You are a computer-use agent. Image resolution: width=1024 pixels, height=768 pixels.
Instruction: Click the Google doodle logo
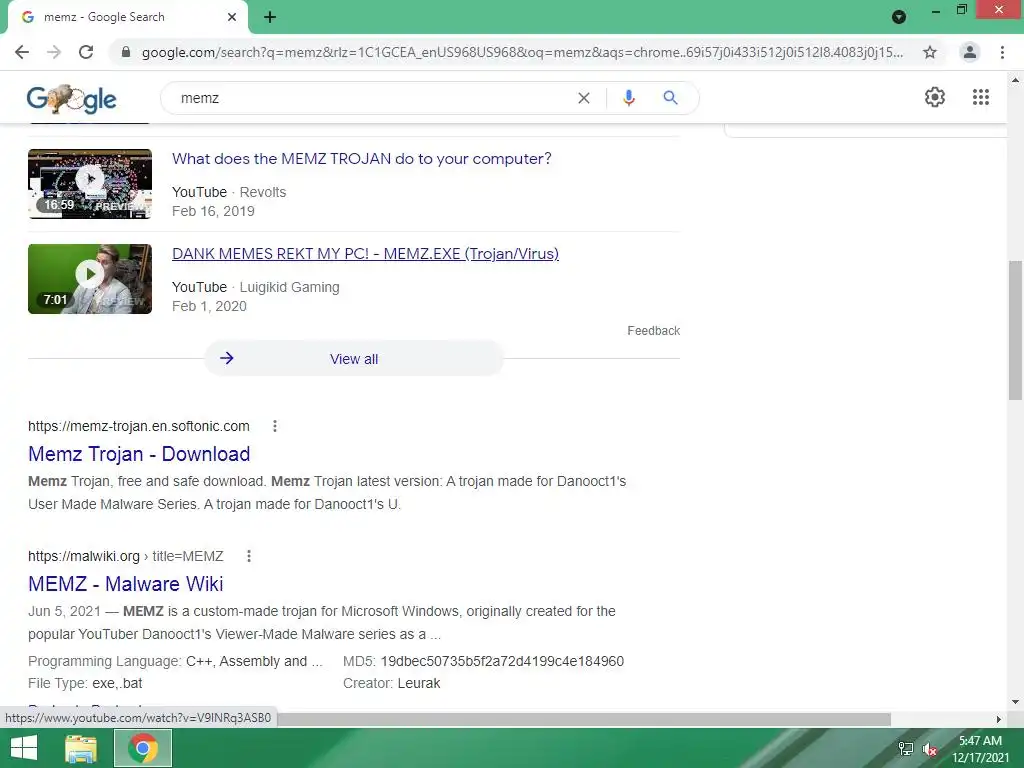pos(71,99)
